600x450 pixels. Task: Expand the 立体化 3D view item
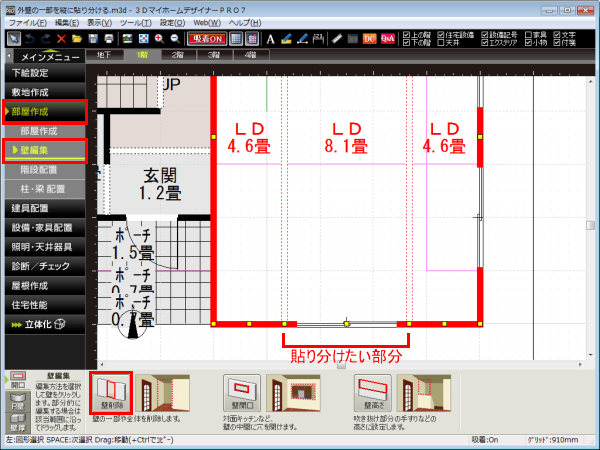coord(48,323)
